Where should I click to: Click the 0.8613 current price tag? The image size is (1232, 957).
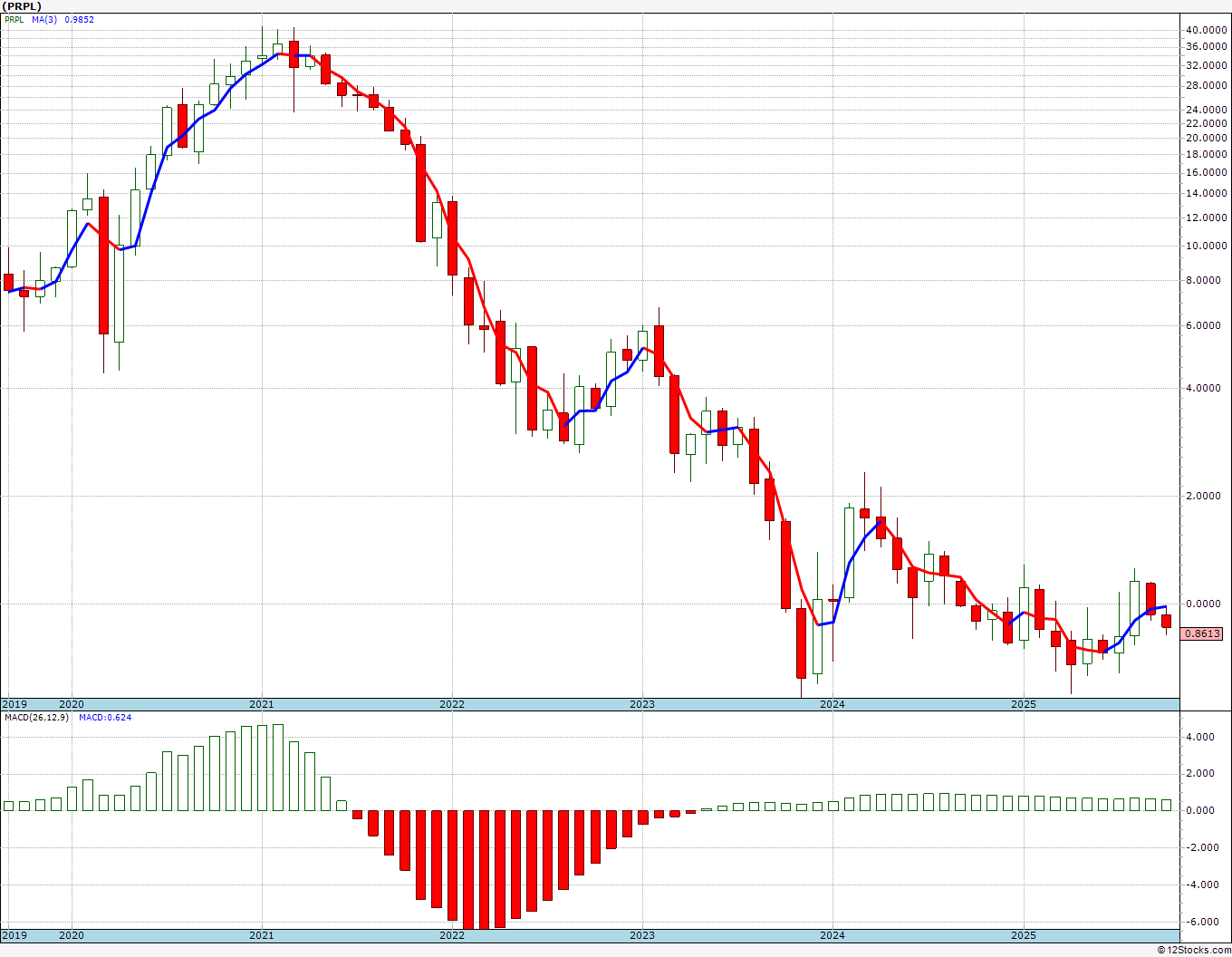point(1202,634)
